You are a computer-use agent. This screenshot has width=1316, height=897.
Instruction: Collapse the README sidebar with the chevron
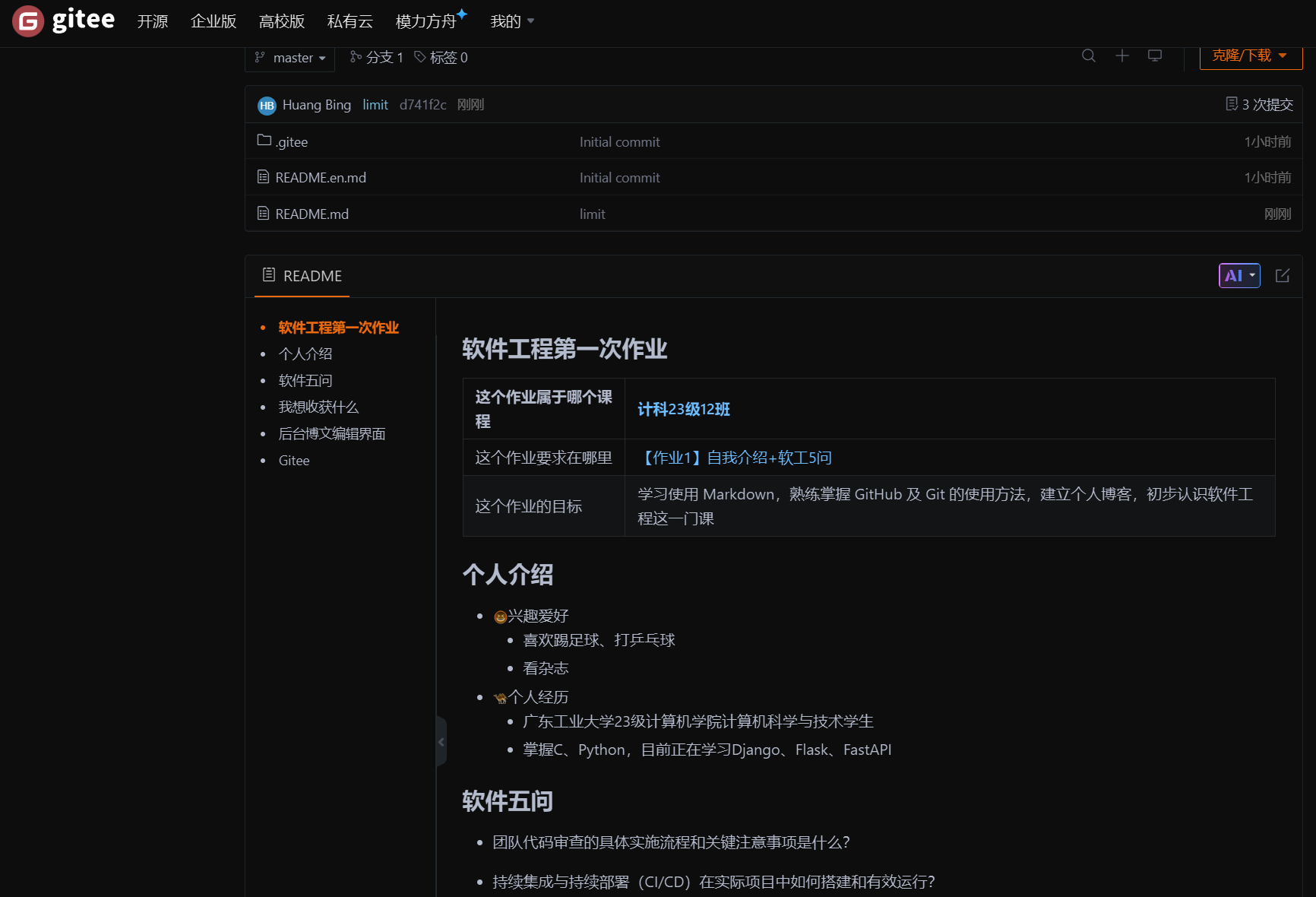(x=441, y=741)
